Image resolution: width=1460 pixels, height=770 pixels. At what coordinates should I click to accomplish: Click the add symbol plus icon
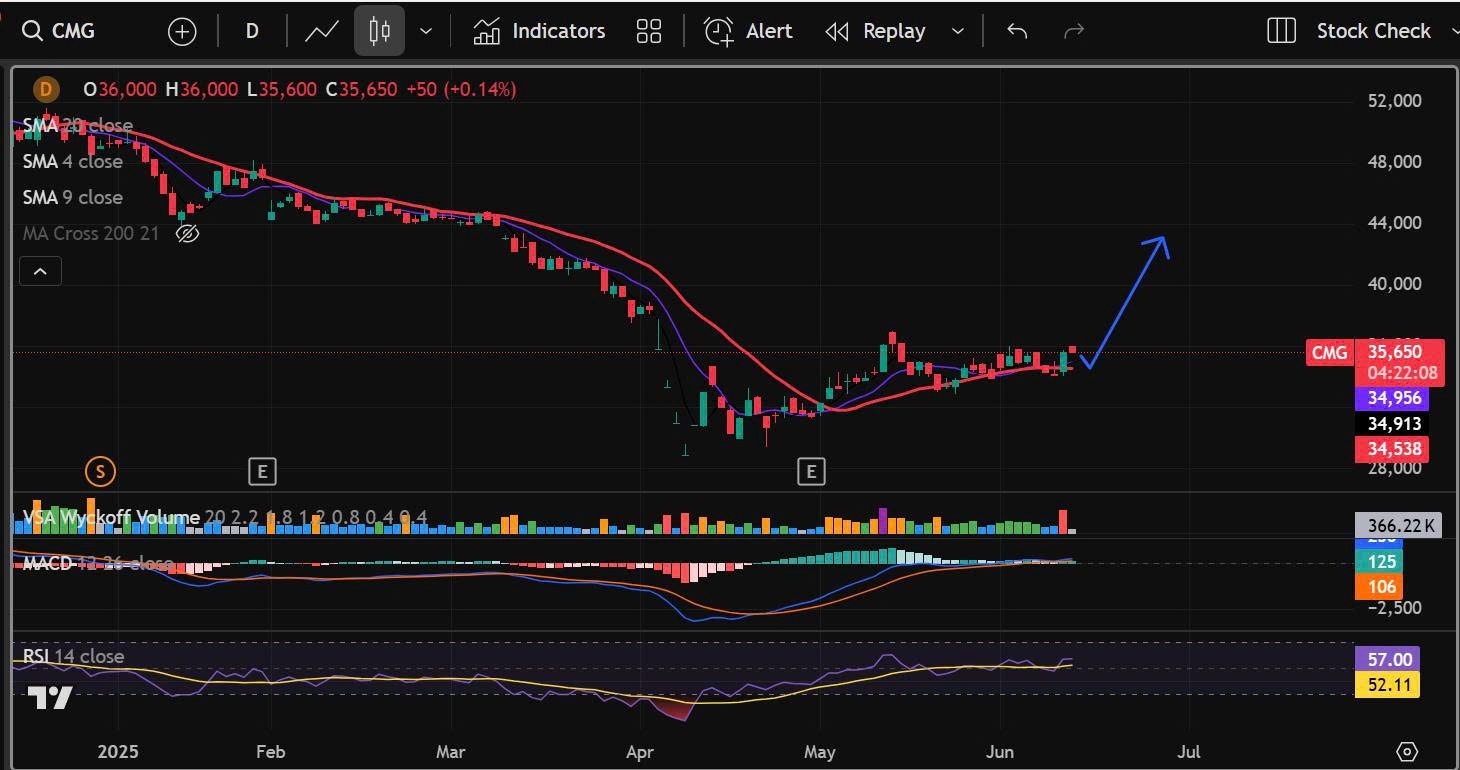182,32
